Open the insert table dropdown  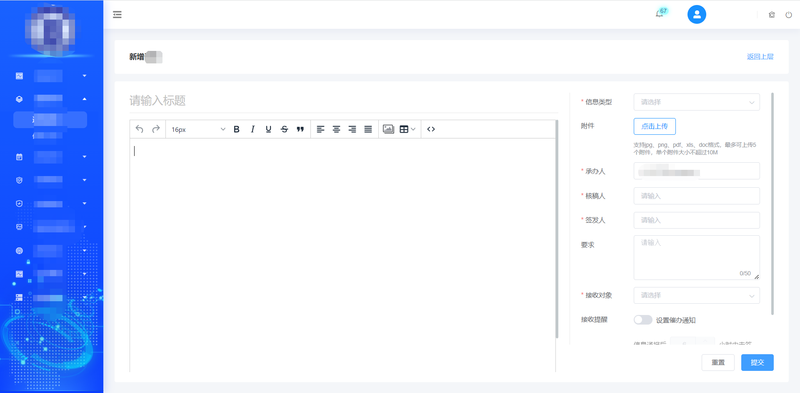point(407,129)
